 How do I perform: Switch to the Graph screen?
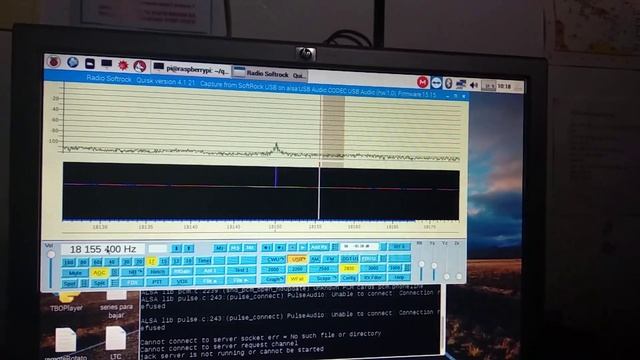tap(273, 279)
